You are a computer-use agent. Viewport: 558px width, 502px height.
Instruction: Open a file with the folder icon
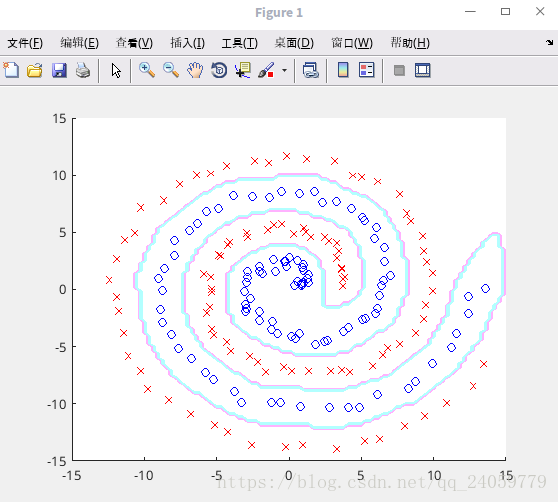click(35, 70)
